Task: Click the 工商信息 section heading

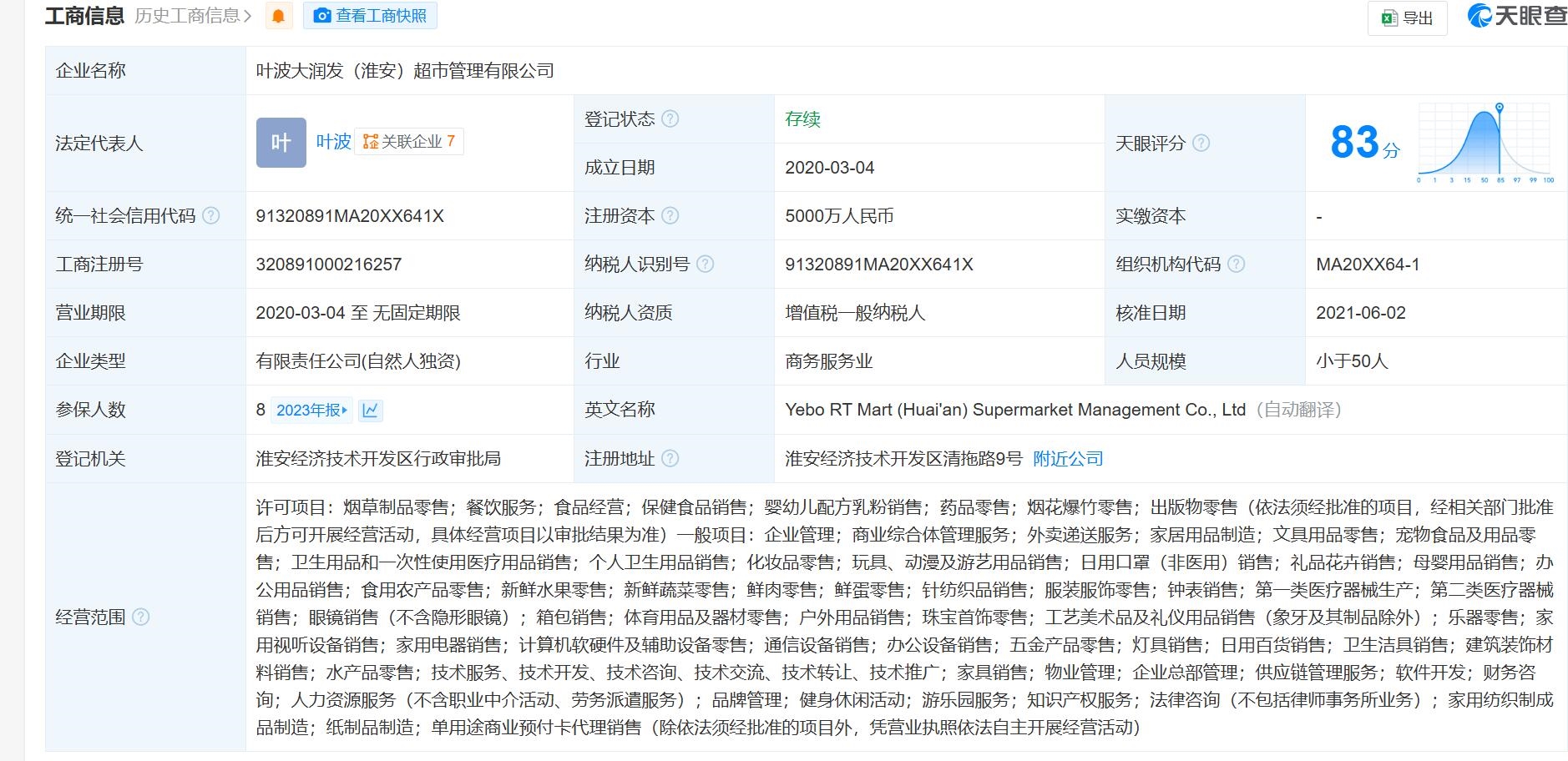Action: (84, 16)
